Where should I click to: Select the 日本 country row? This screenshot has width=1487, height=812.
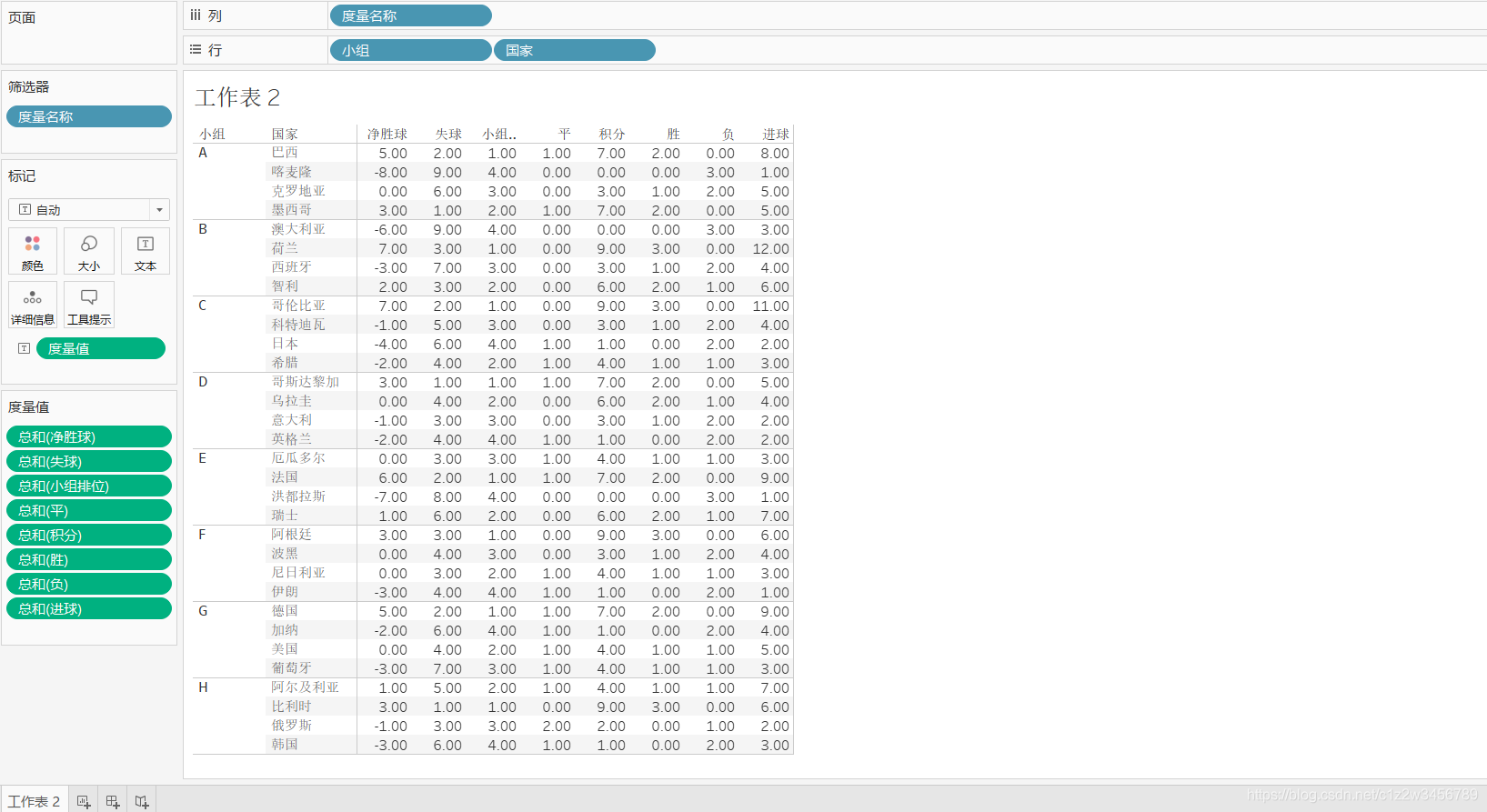285,344
